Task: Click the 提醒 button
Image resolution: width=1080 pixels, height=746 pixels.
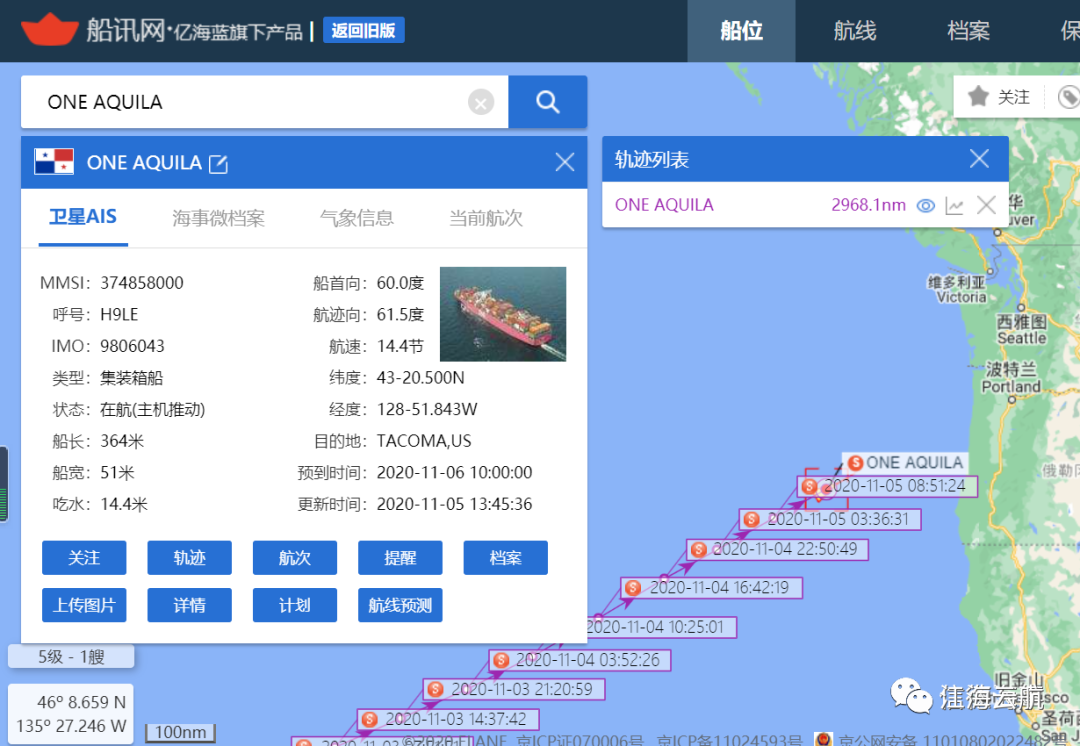Action: [x=400, y=557]
